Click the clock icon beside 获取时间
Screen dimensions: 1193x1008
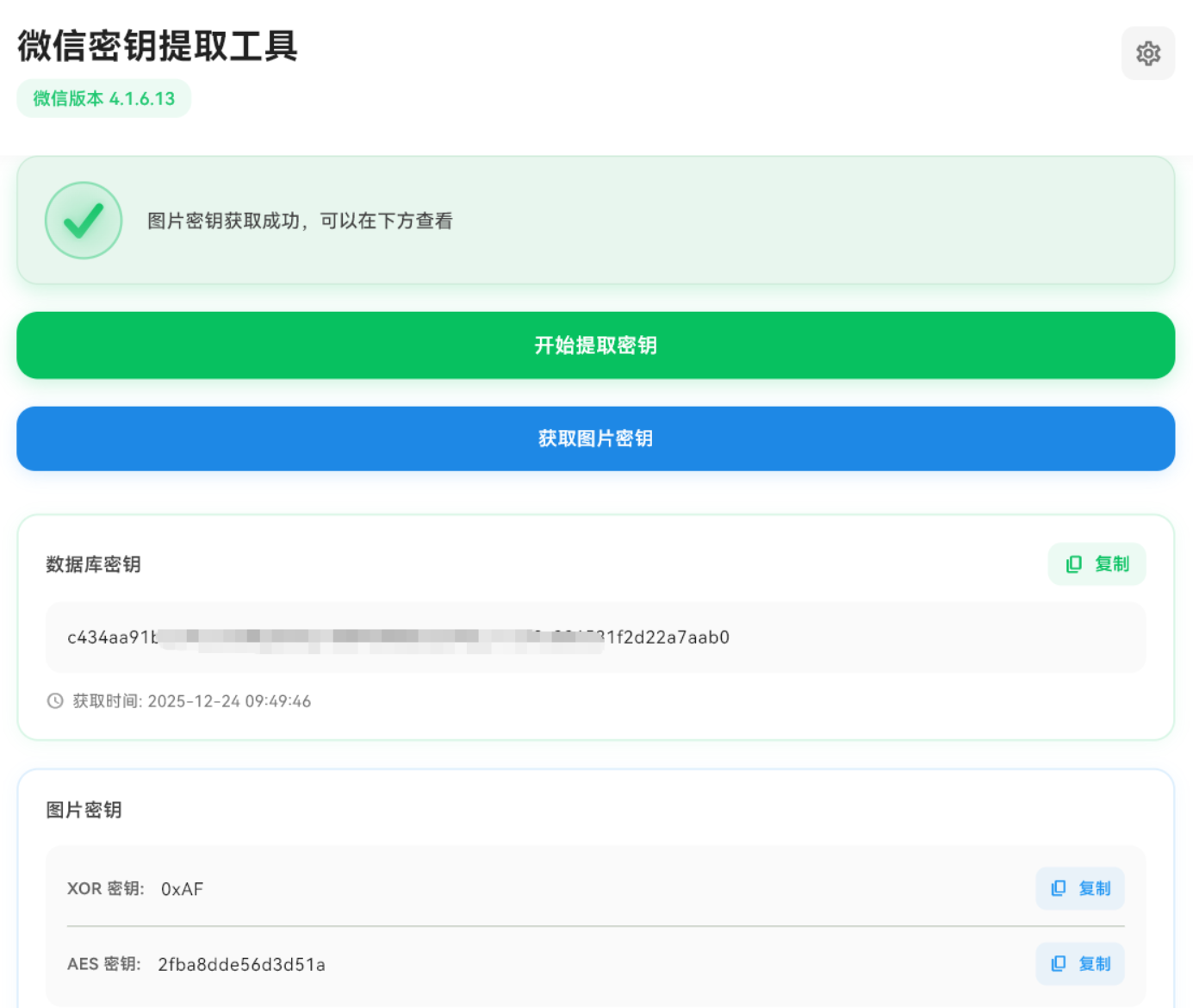55,701
